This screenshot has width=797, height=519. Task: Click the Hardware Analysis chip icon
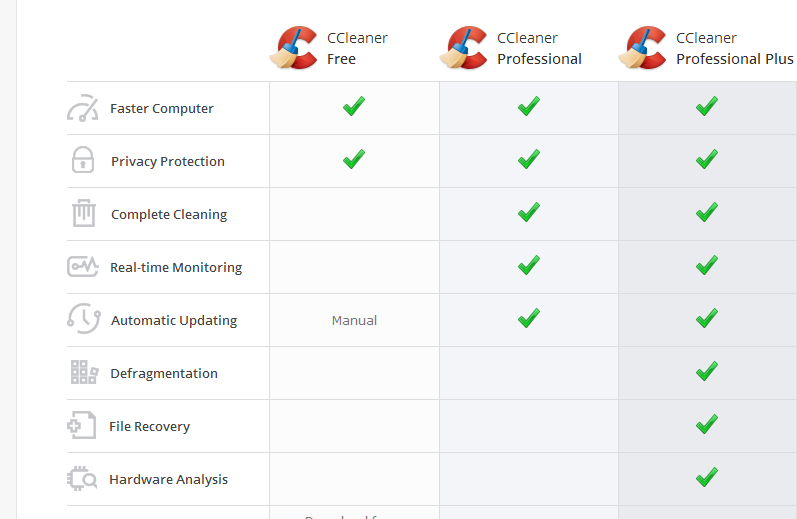[83, 478]
